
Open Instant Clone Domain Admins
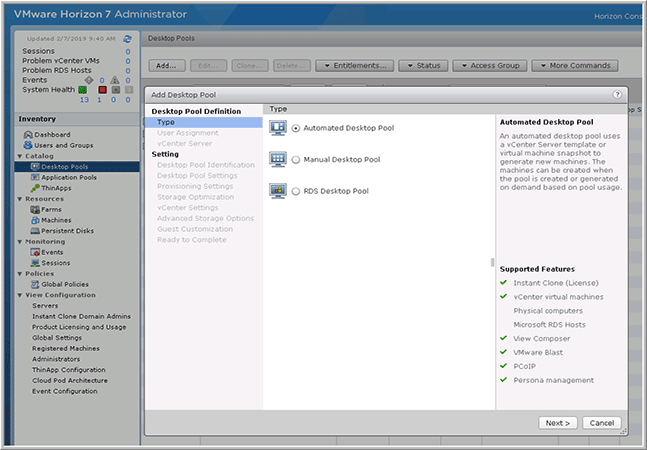tap(81, 316)
